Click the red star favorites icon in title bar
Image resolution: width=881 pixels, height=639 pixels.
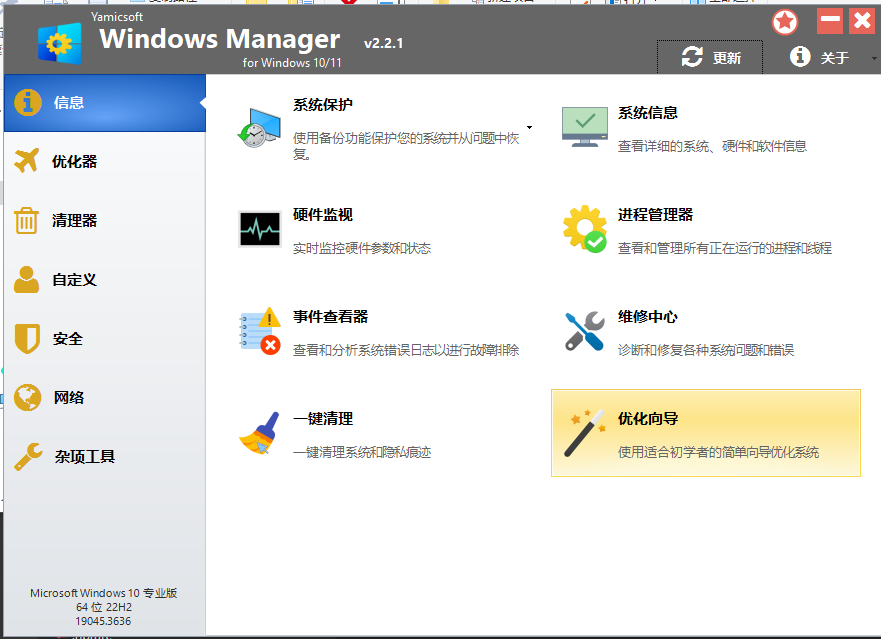(x=786, y=21)
